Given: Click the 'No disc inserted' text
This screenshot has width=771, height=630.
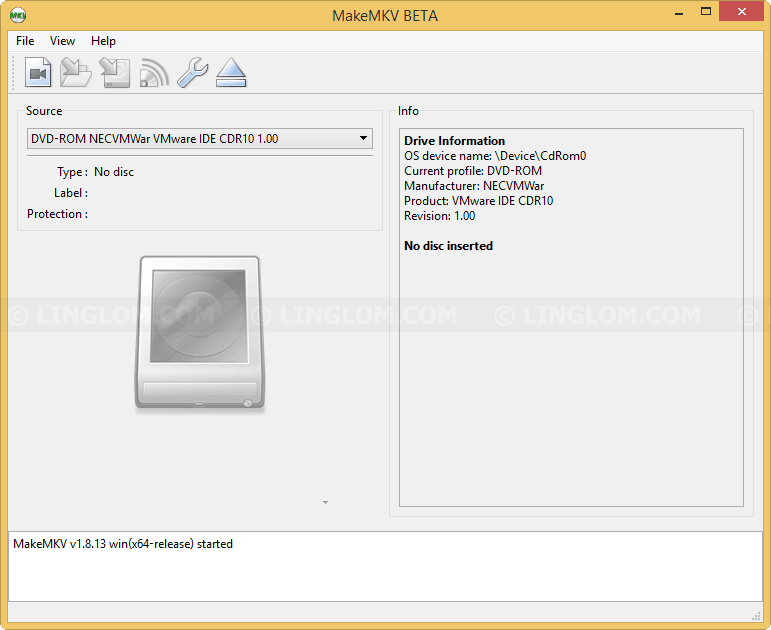Looking at the screenshot, I should [448, 246].
